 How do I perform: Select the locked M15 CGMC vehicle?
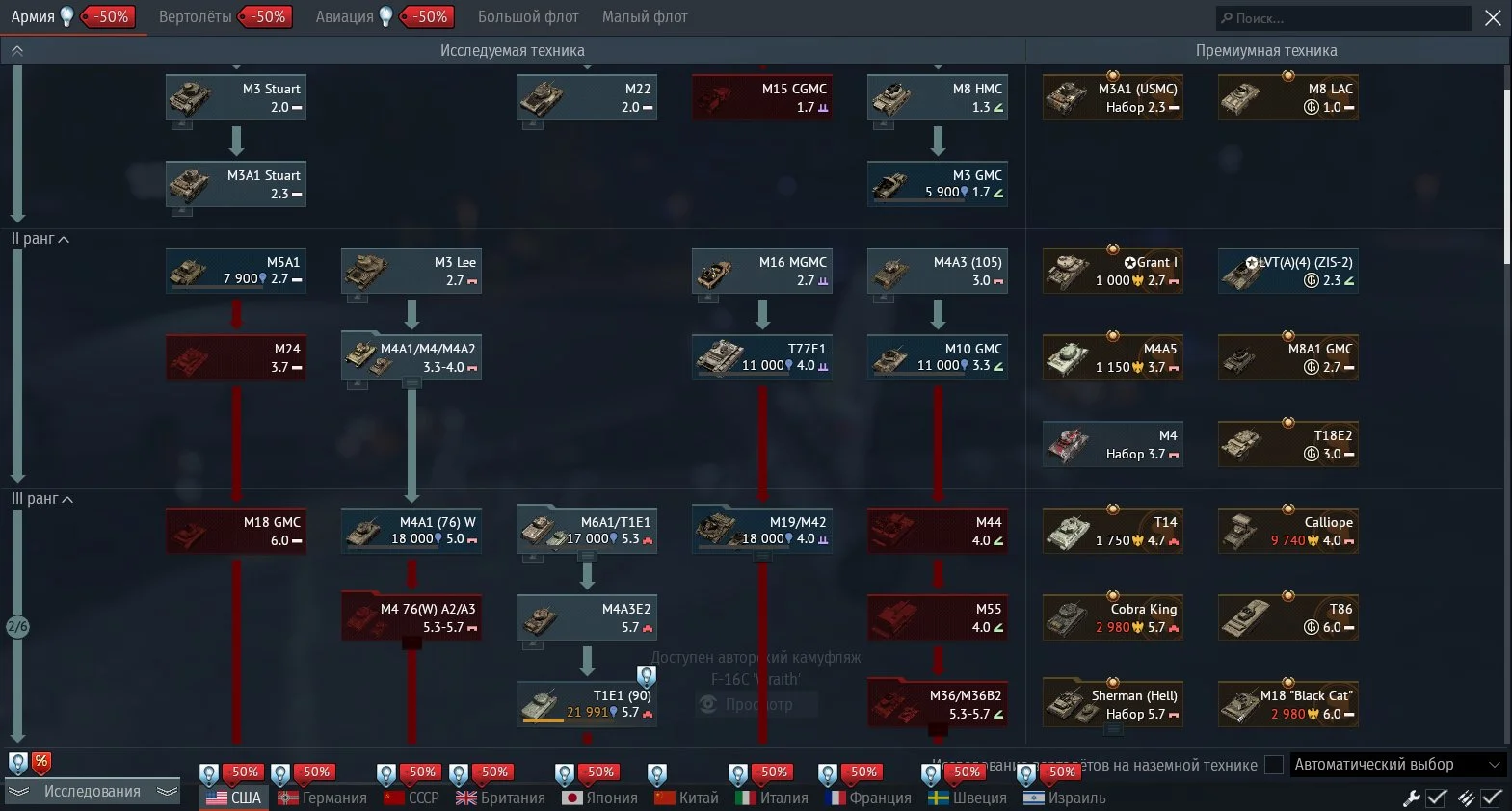point(762,98)
